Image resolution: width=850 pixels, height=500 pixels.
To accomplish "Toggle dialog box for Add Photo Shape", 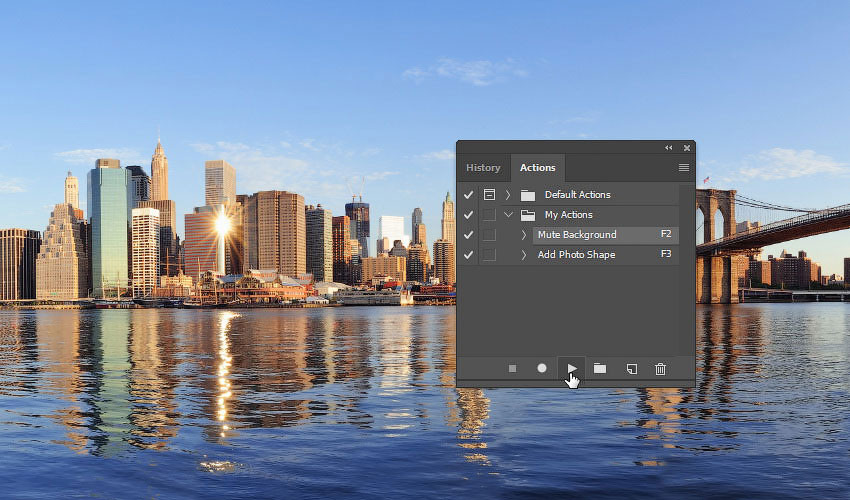I will pyautogui.click(x=489, y=255).
